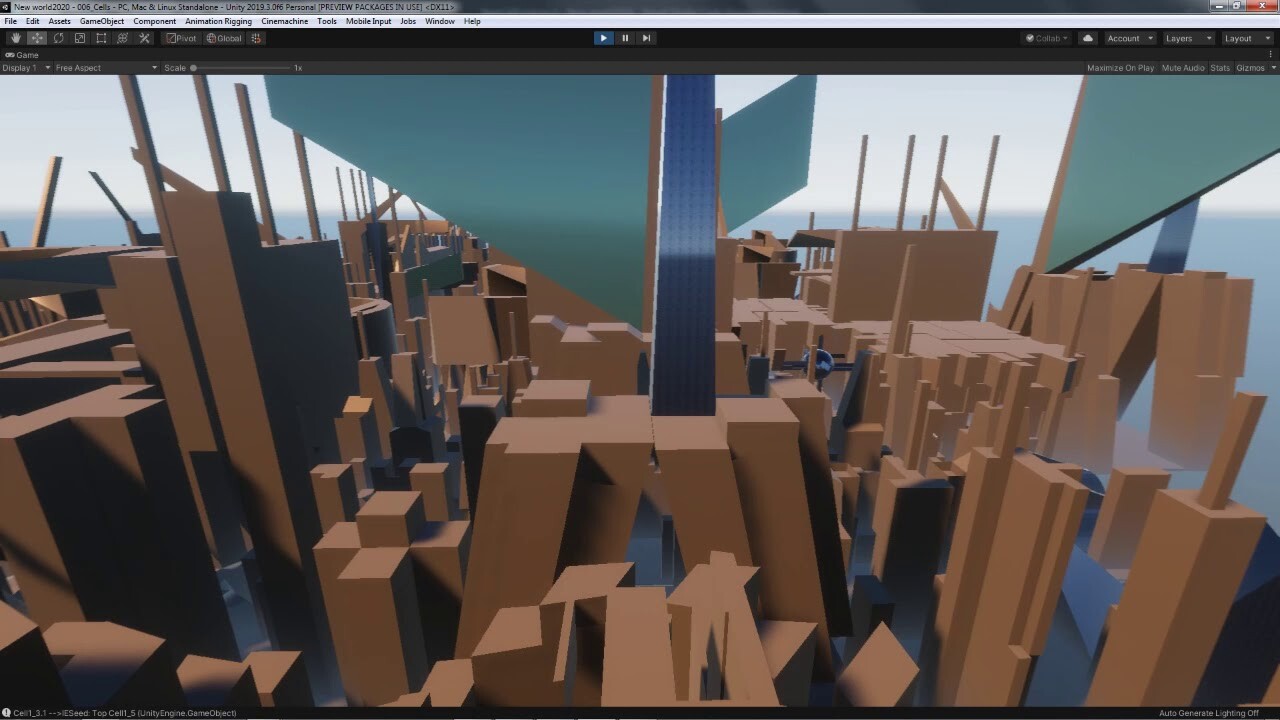Enable Mute Audio in Game view
Viewport: 1280px width, 720px height.
[1182, 68]
